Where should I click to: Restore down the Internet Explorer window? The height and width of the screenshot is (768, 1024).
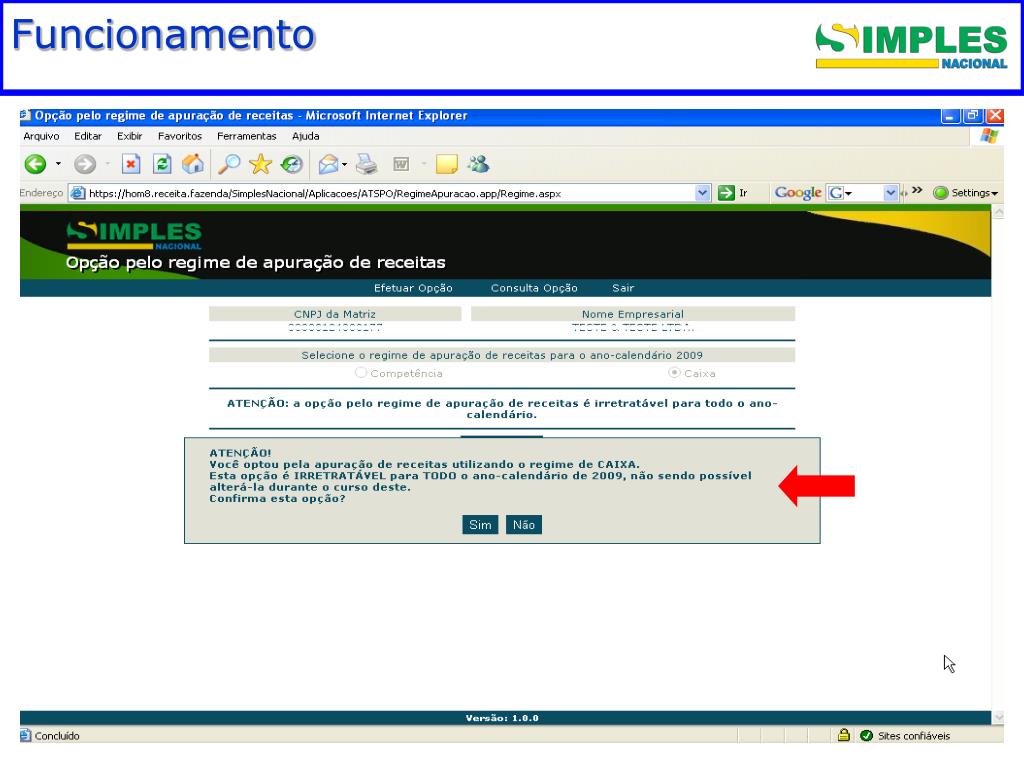(972, 116)
